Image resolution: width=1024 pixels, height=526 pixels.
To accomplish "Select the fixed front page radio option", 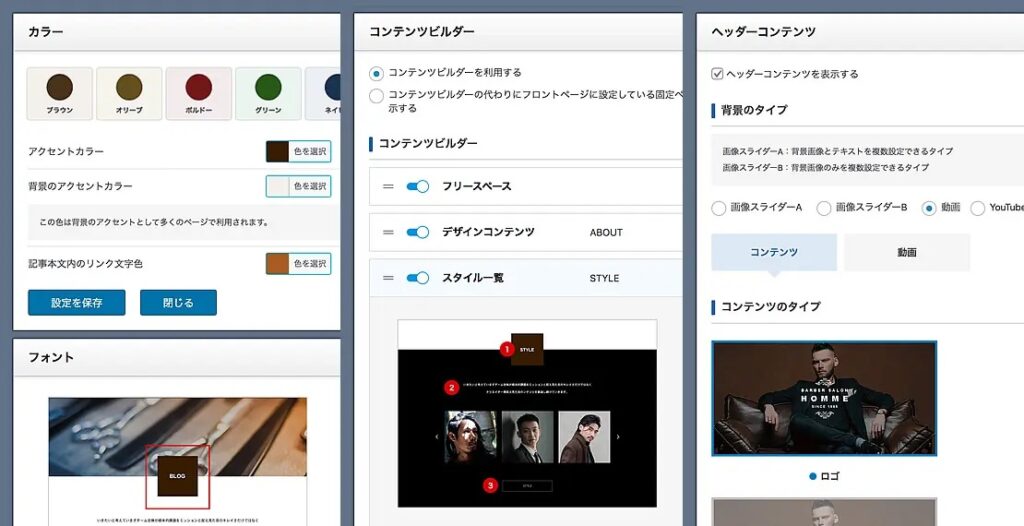I will [x=376, y=96].
